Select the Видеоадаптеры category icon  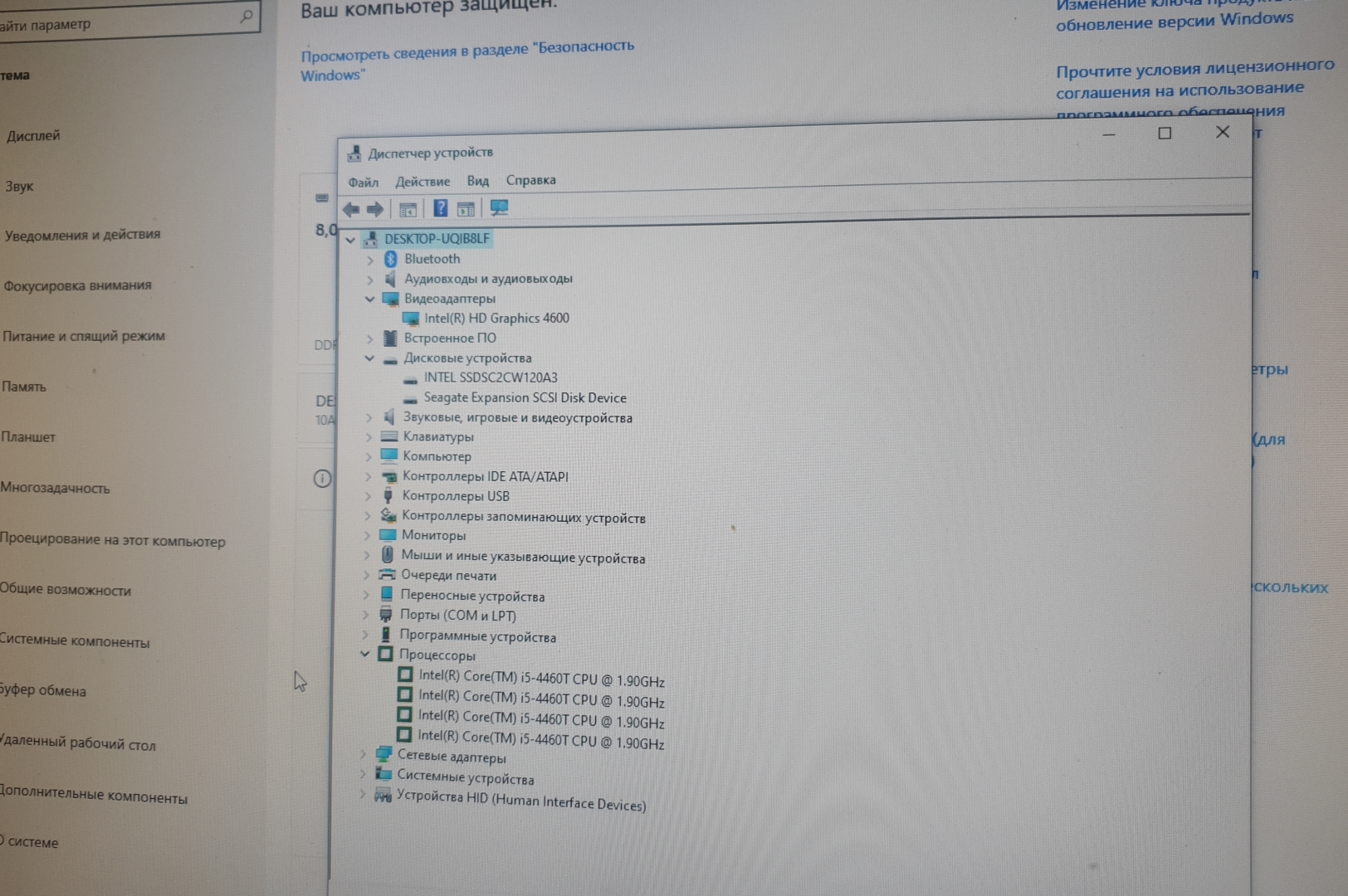pos(390,299)
